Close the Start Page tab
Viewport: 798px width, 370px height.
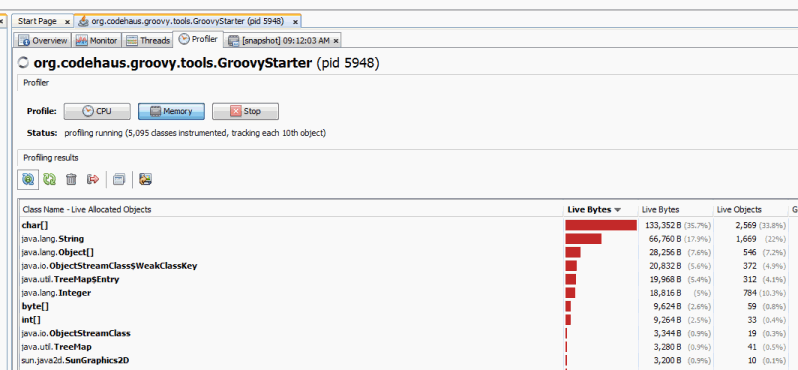pyautogui.click(x=67, y=22)
